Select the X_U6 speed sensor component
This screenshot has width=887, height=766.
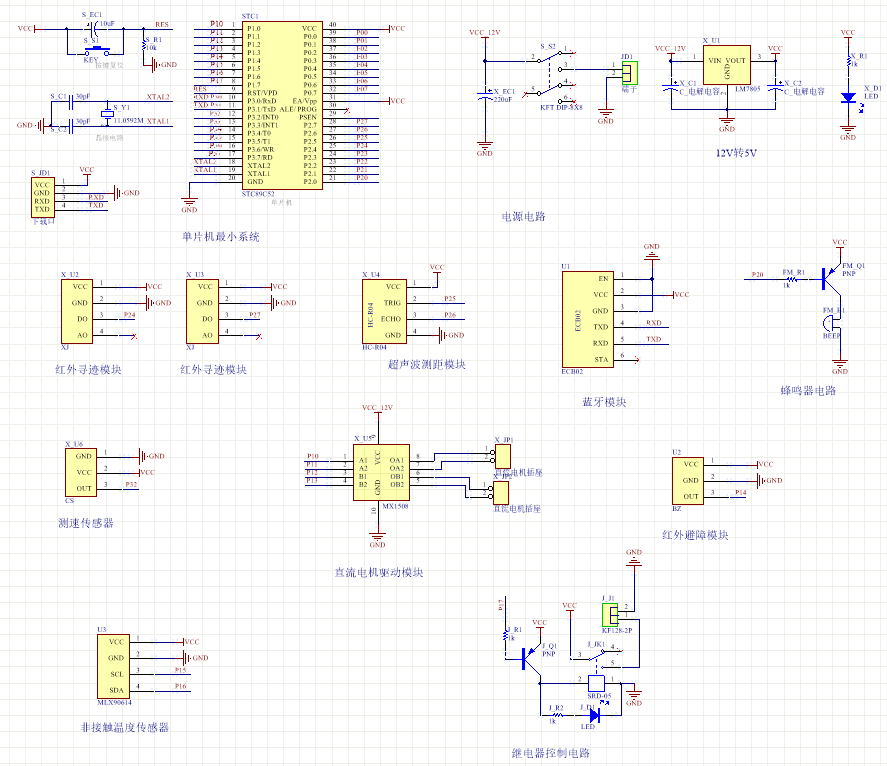click(81, 472)
